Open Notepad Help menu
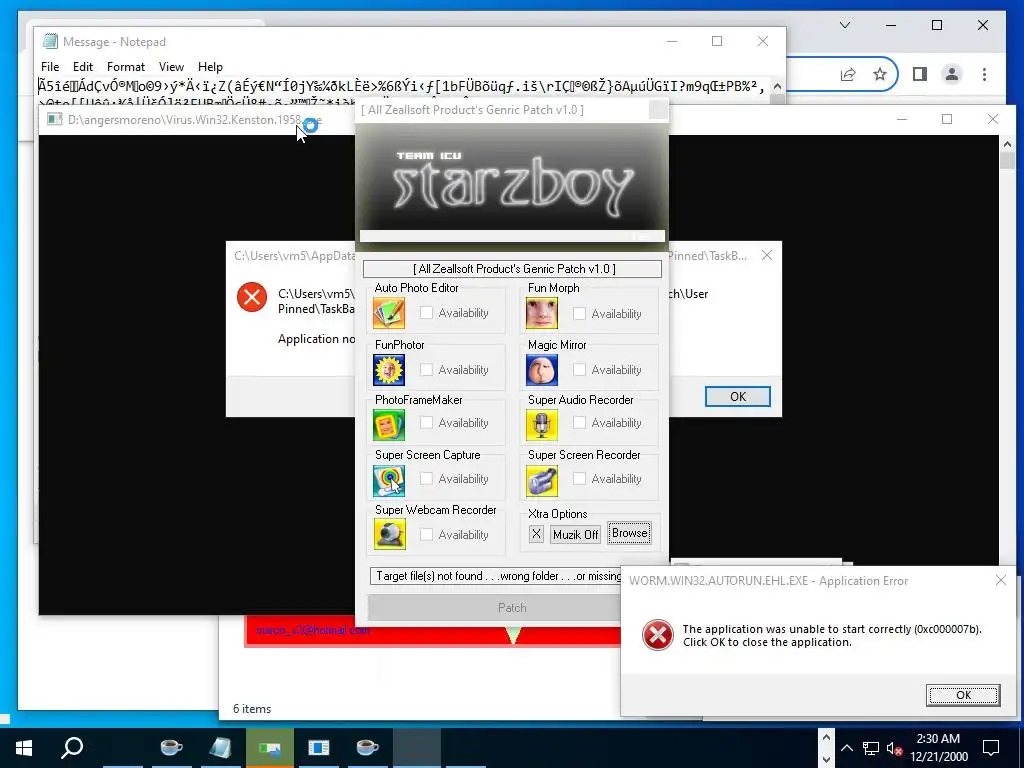 pos(210,67)
